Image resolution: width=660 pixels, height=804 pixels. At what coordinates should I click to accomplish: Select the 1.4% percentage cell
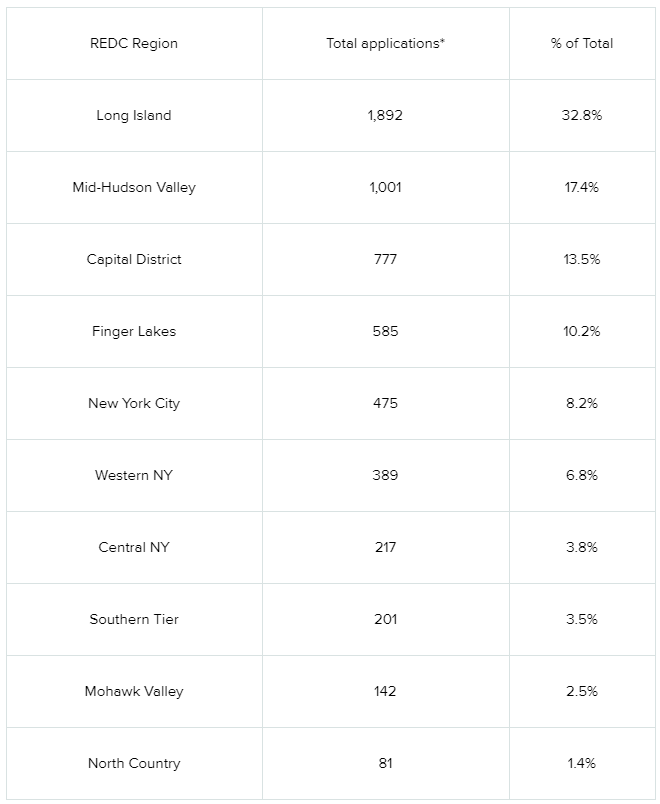point(582,763)
